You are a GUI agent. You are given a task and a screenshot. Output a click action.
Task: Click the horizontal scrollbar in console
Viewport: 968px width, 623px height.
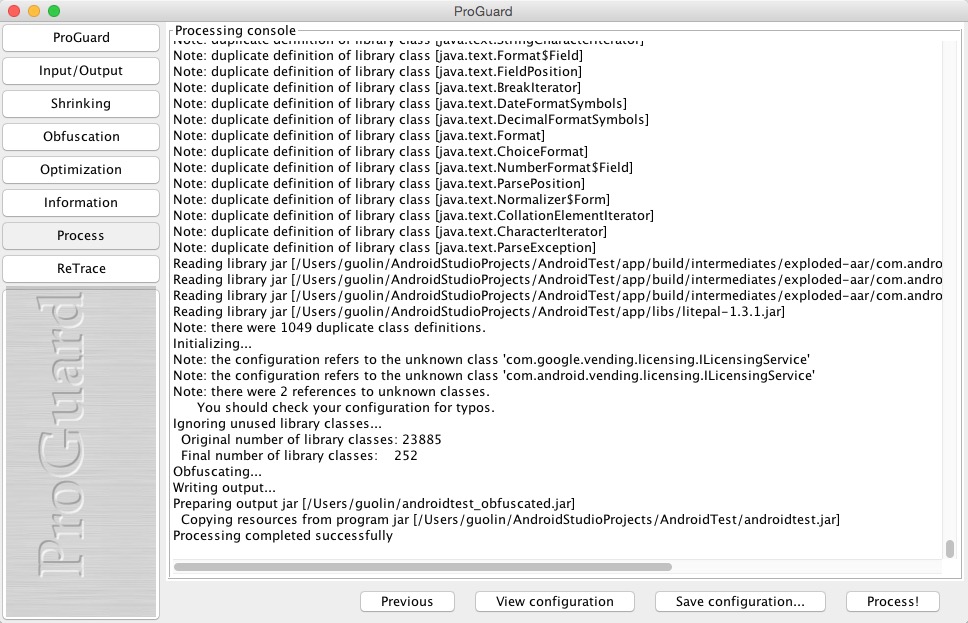coord(423,567)
